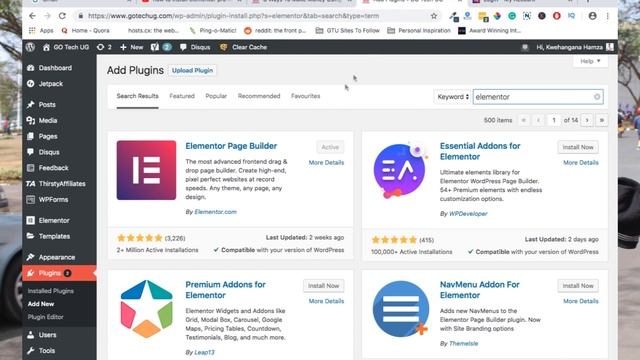
Task: Open Disqus in the admin bar
Action: (x=195, y=47)
